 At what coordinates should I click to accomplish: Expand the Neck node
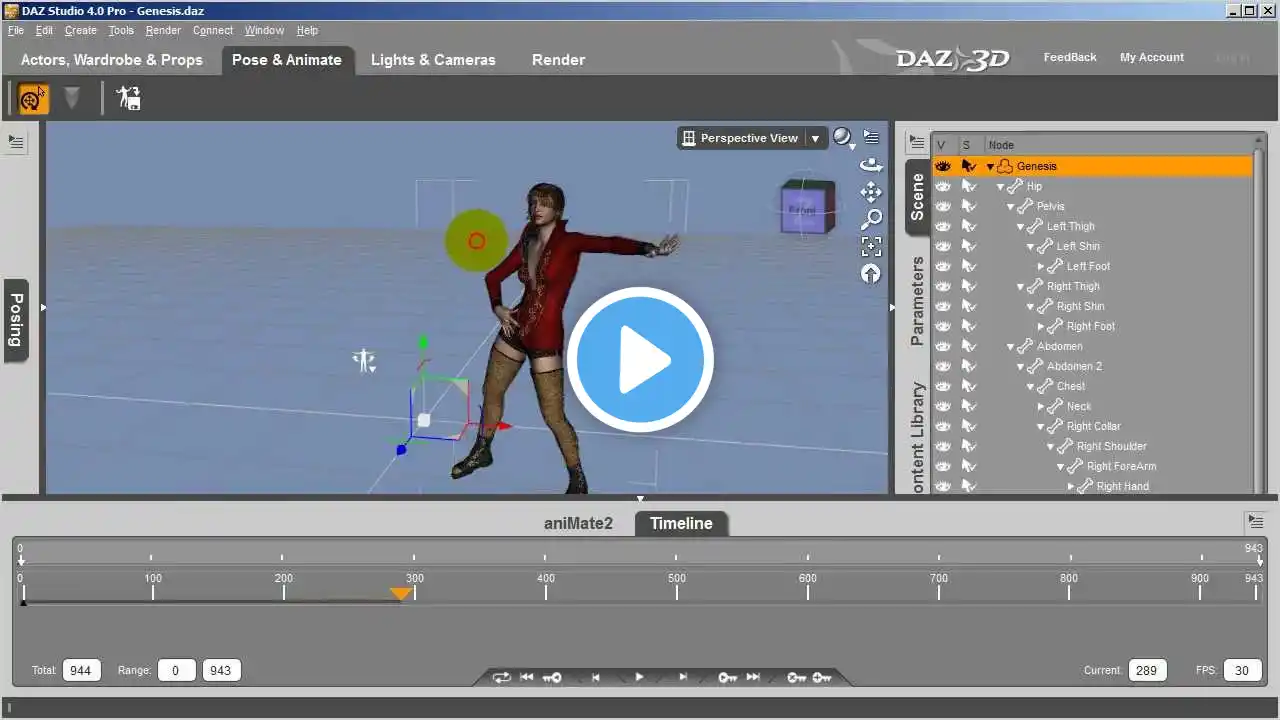(x=1041, y=406)
